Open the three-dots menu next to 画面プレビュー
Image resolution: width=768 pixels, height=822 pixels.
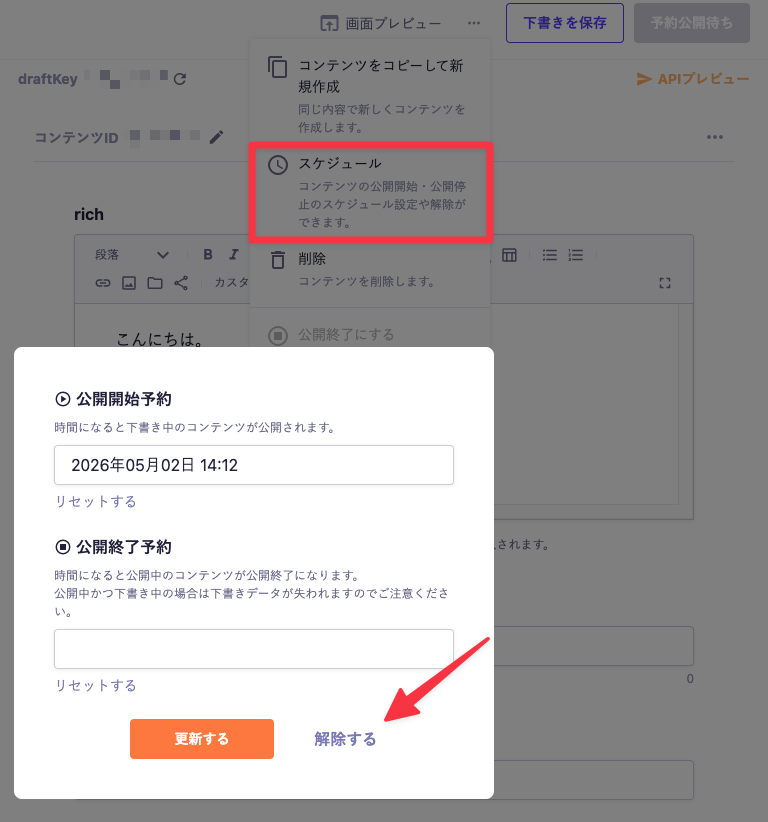pos(473,23)
